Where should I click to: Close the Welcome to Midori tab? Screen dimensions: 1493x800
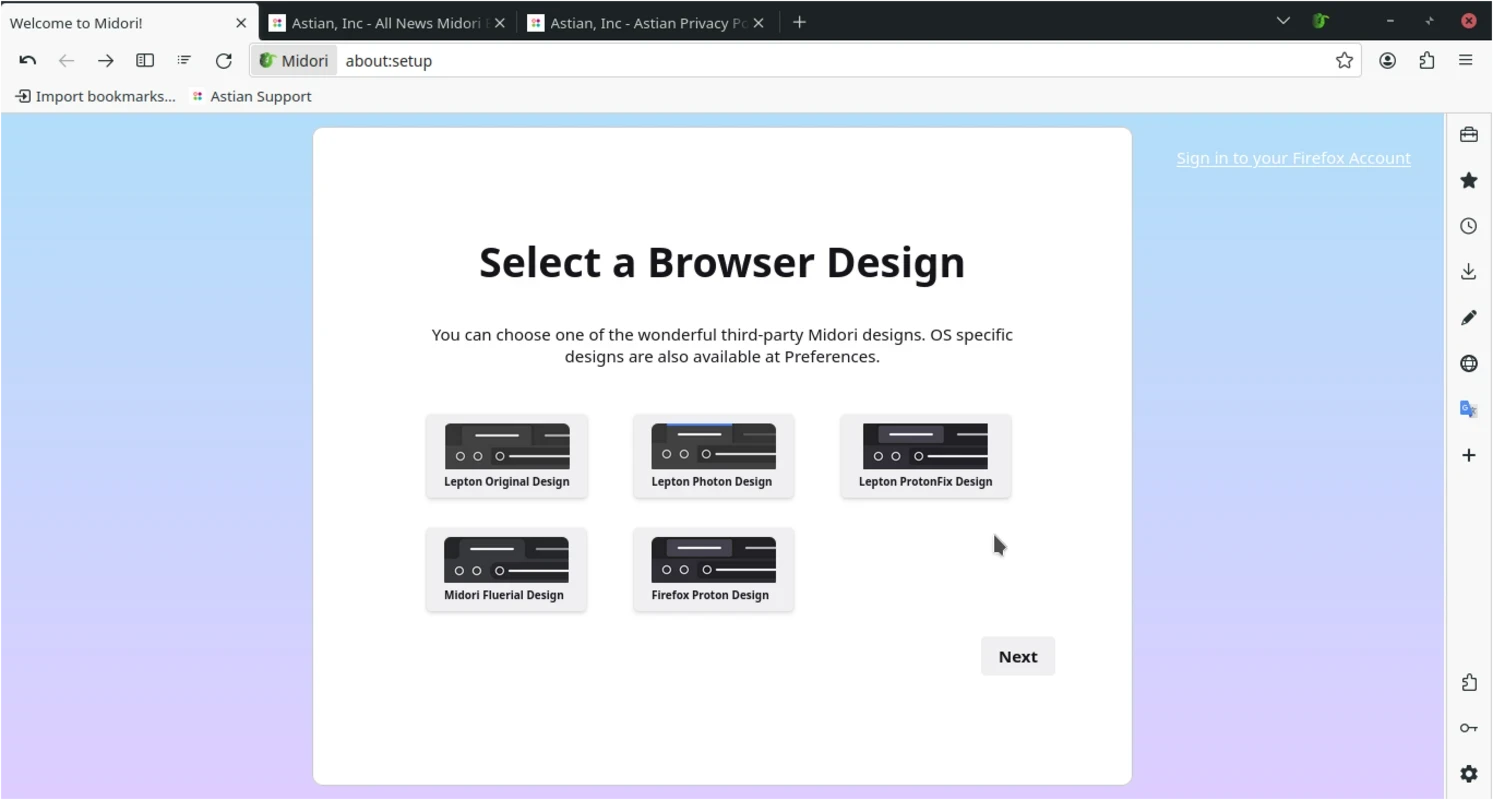(x=241, y=23)
